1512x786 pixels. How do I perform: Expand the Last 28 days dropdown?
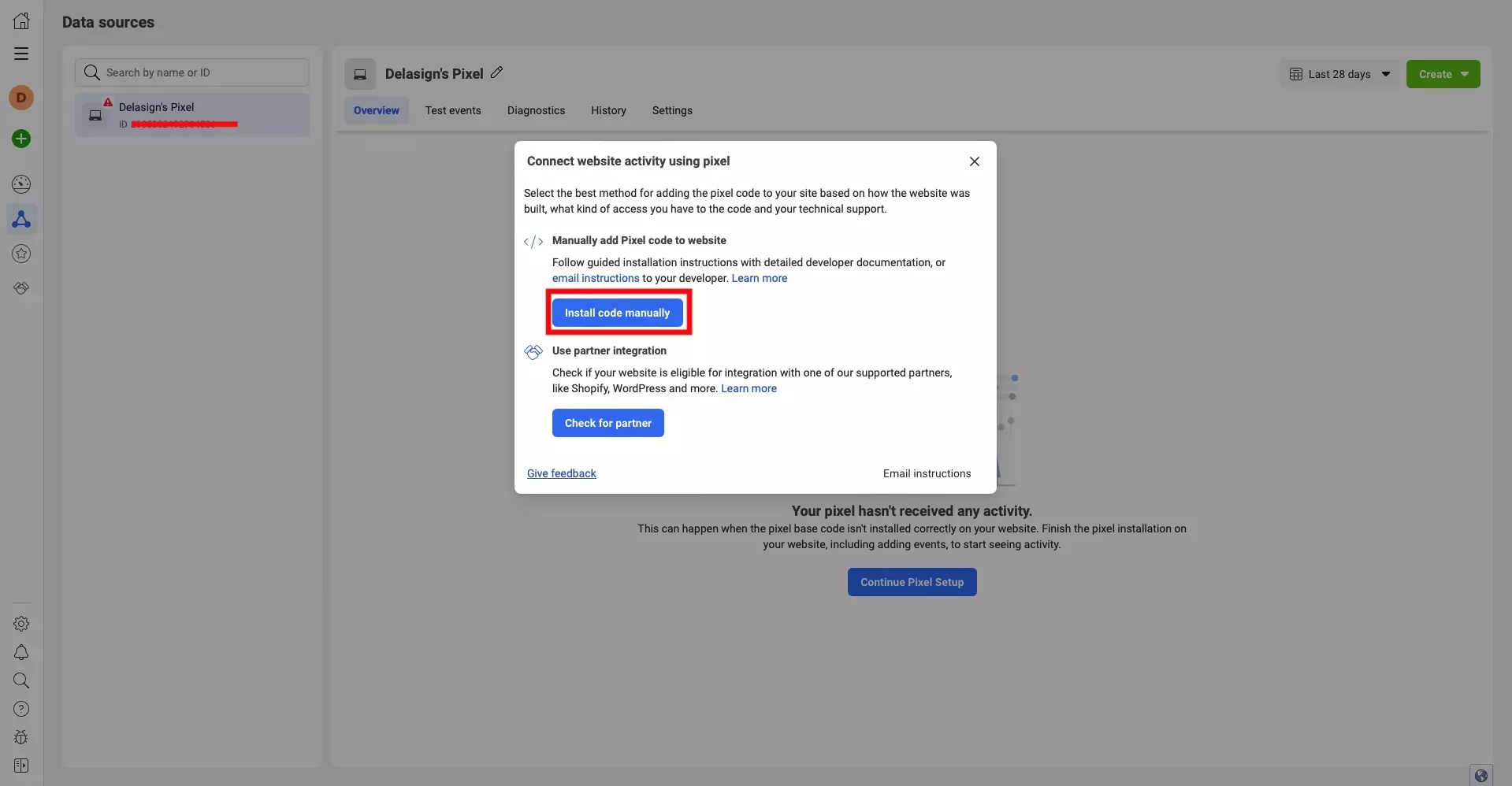click(1339, 74)
